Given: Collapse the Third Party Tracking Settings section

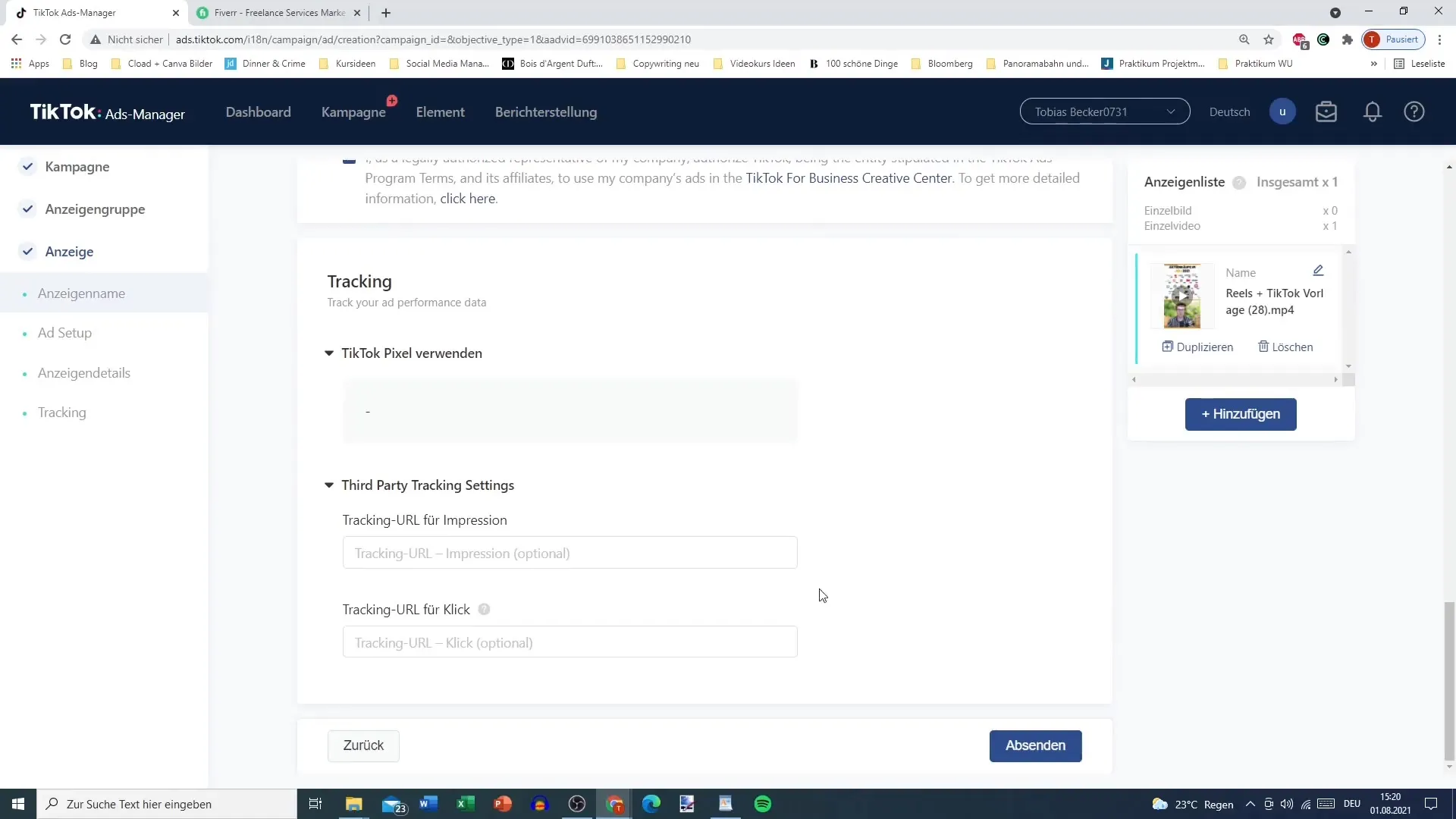Looking at the screenshot, I should pos(331,486).
